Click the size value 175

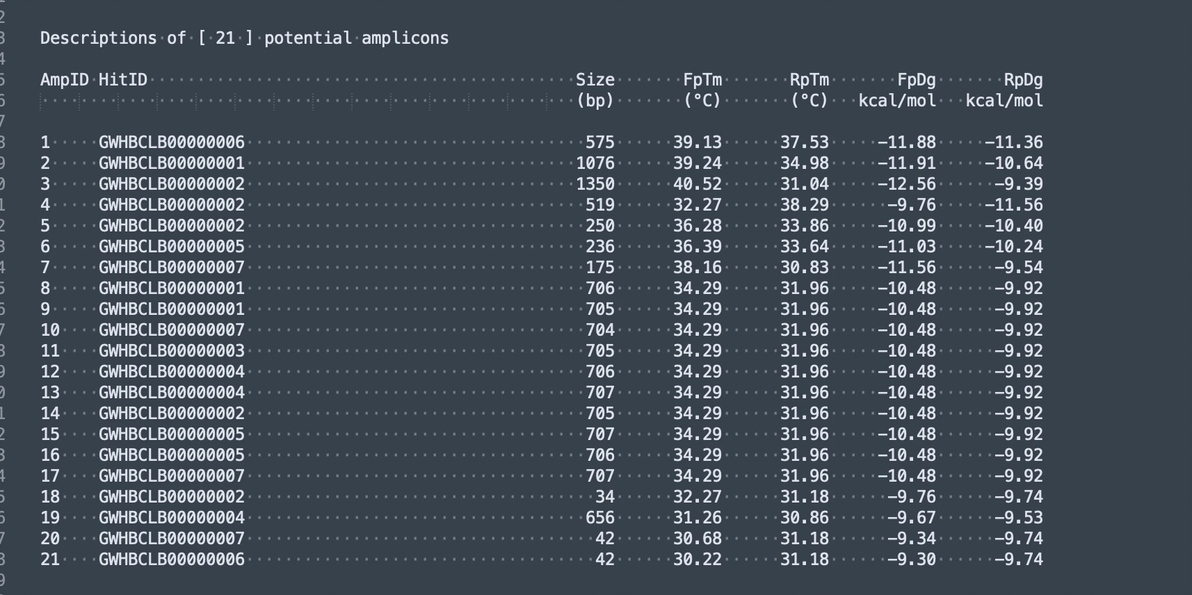(x=600, y=267)
